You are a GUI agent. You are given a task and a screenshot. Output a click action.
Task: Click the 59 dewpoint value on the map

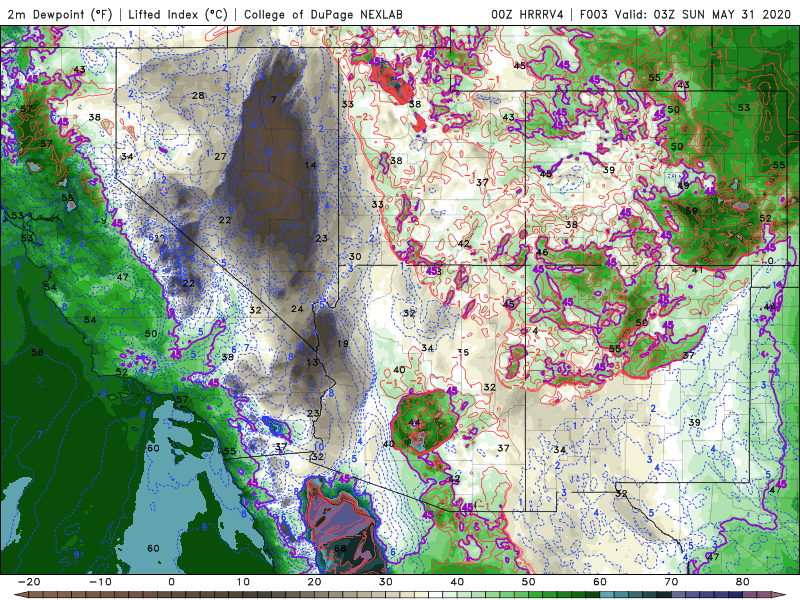tap(691, 211)
